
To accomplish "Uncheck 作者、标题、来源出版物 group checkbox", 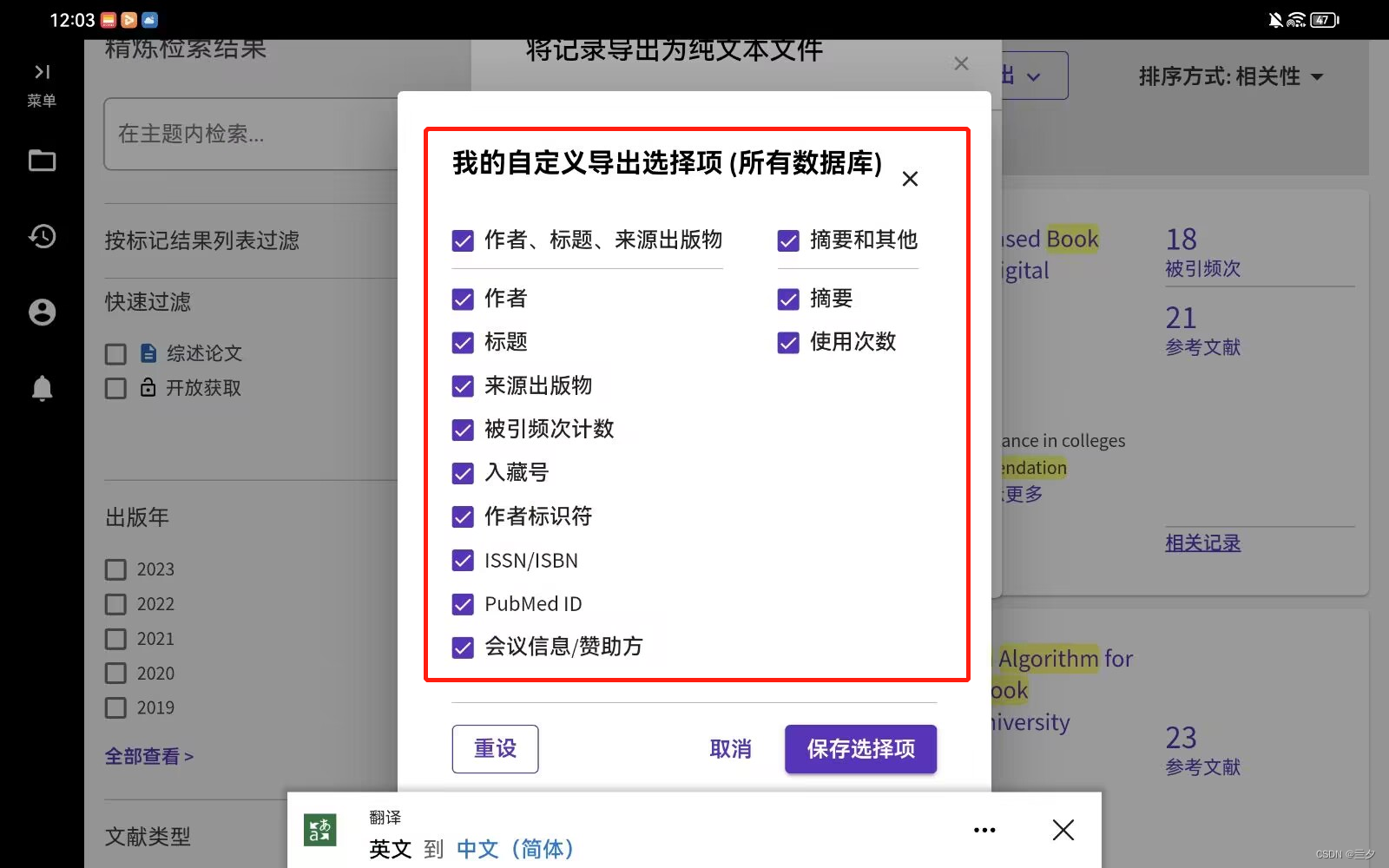I will (463, 240).
